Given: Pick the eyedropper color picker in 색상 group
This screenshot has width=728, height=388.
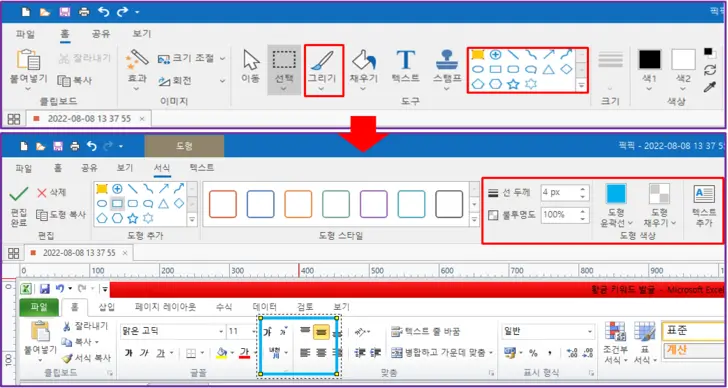Looking at the screenshot, I should coord(709,87).
